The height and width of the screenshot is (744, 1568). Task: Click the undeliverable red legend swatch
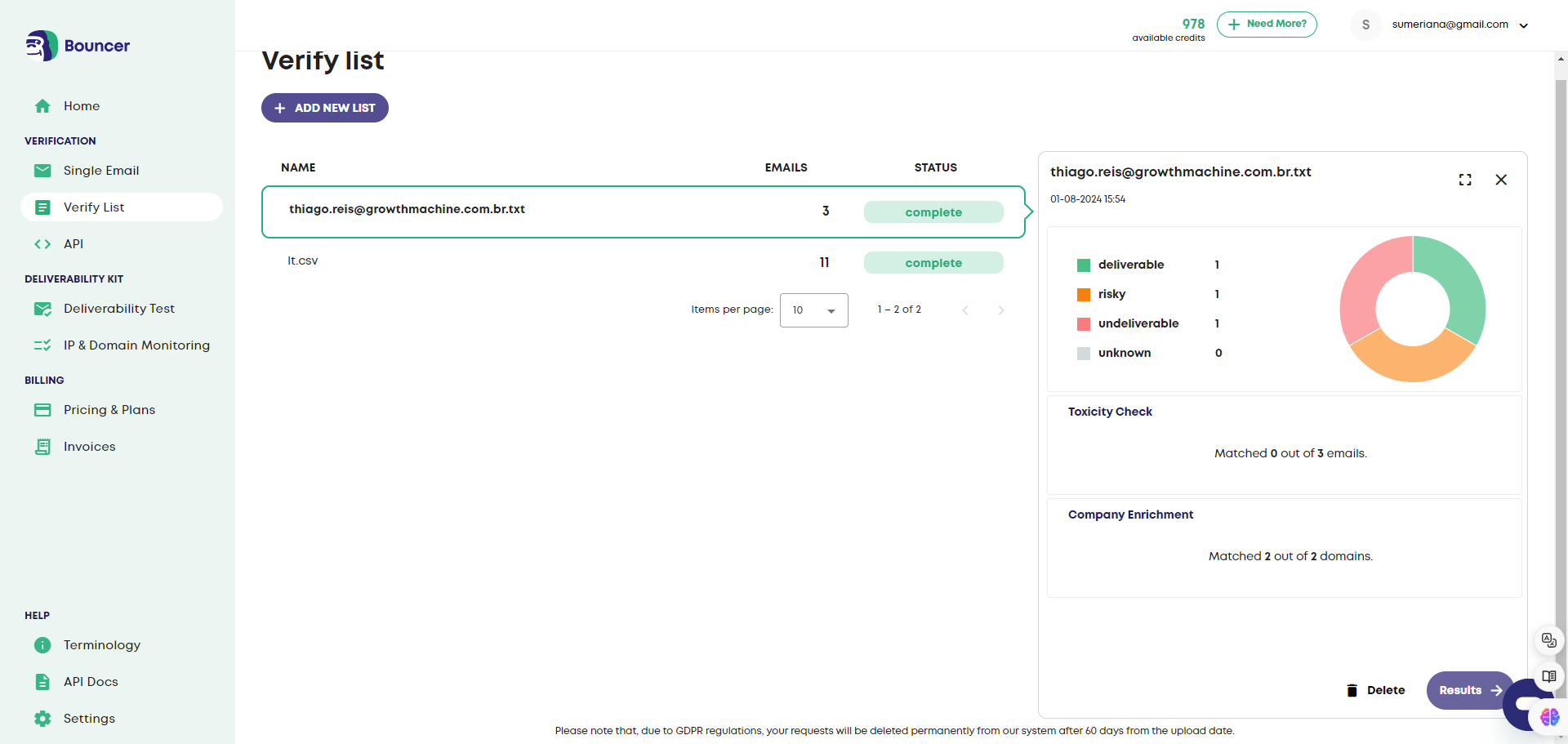coord(1084,324)
